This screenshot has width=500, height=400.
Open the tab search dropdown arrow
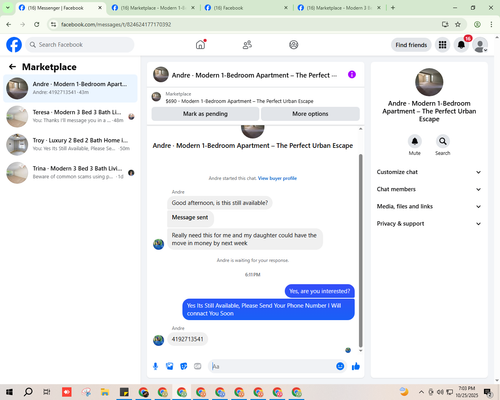click(8, 7)
